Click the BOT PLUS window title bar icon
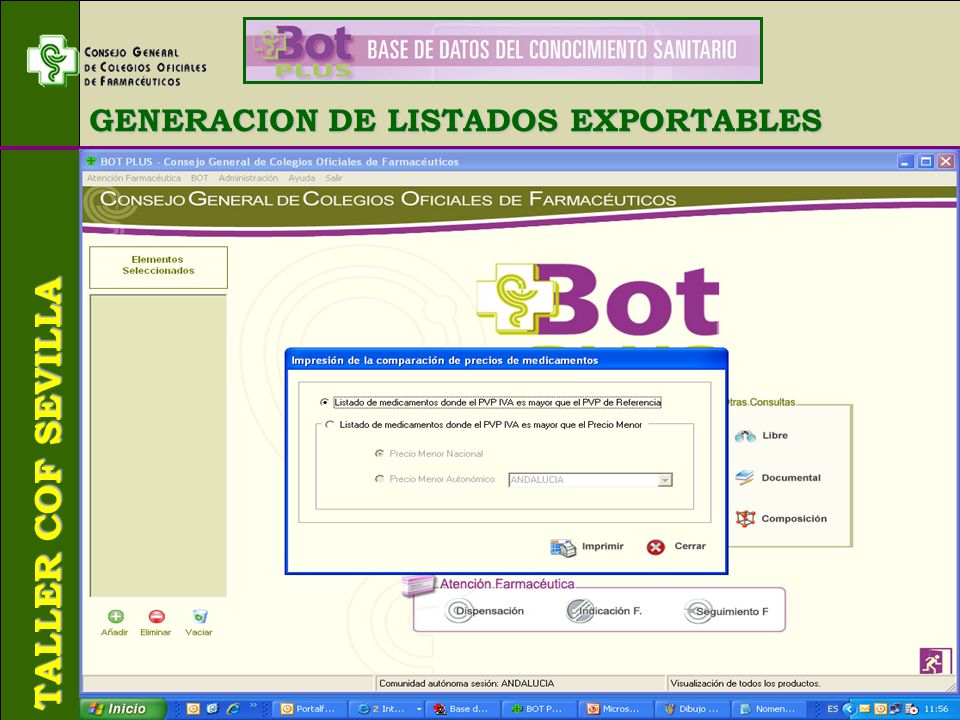Screen dimensions: 960x720 tap(91, 162)
